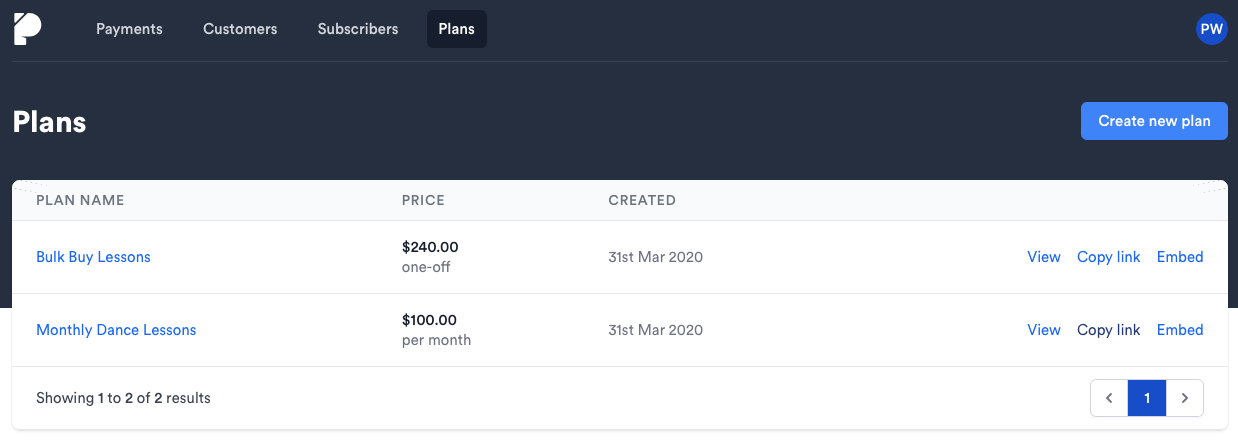Copy link for Bulk Buy Lessons
Image resolution: width=1238 pixels, height=445 pixels.
coord(1108,257)
